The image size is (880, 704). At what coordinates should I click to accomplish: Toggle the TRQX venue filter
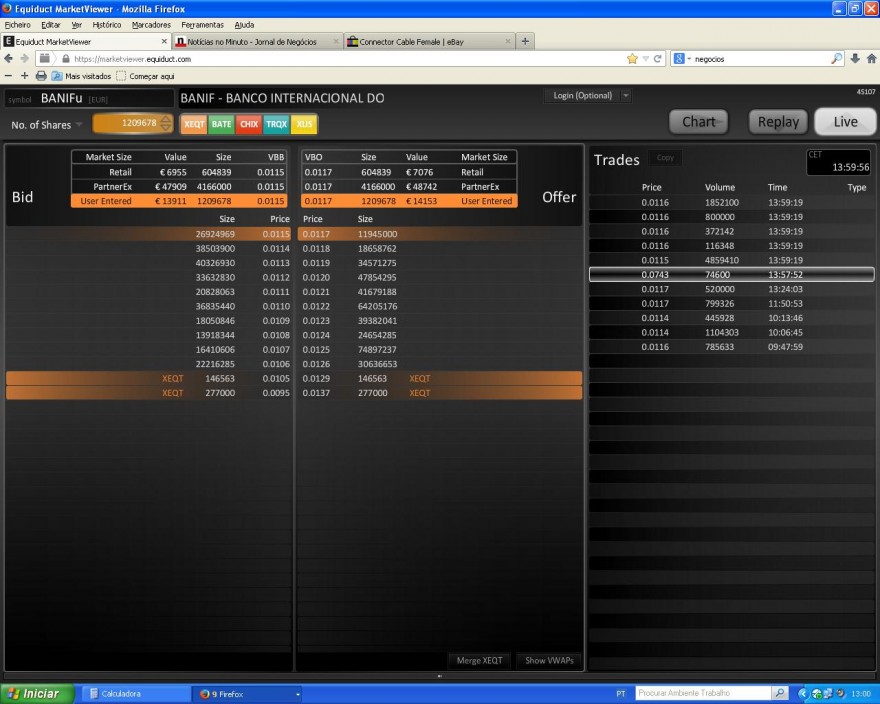tap(276, 124)
